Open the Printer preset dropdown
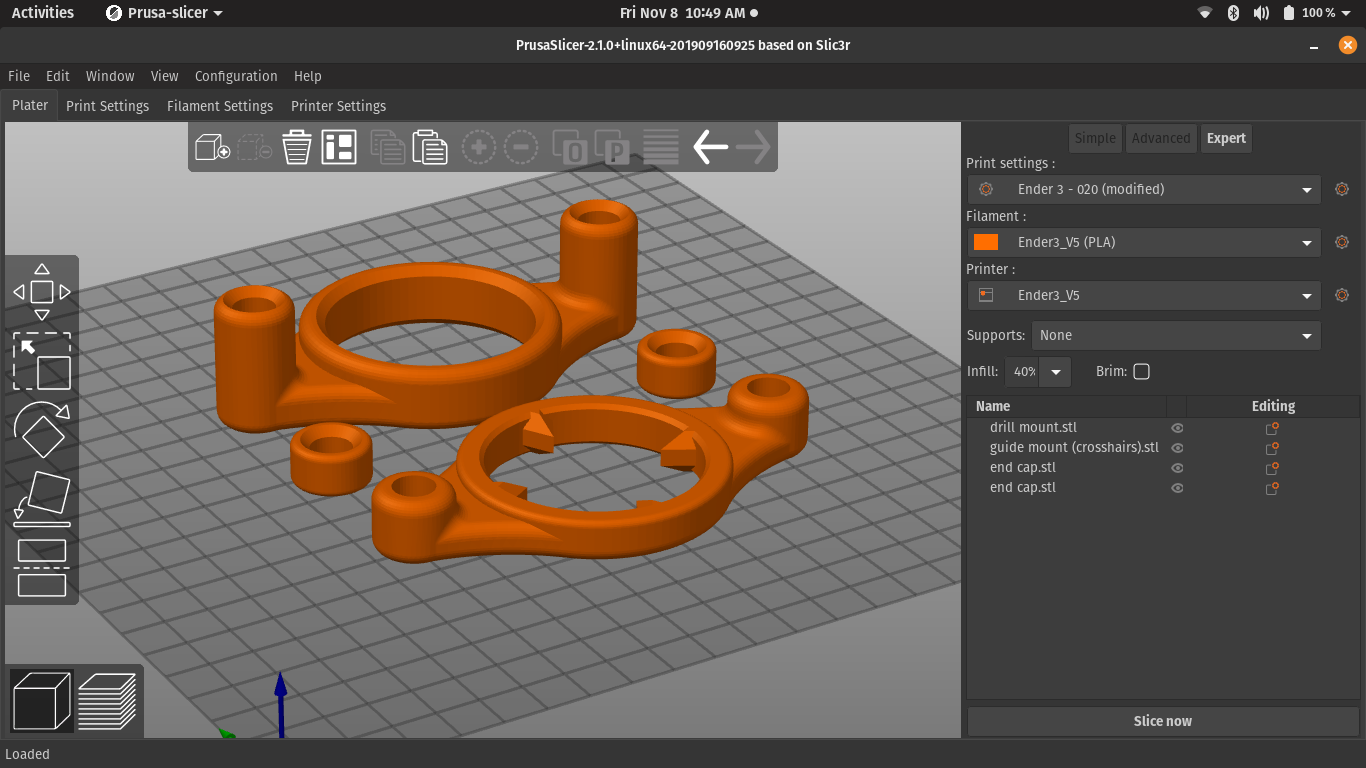The image size is (1366, 768). click(x=1144, y=295)
